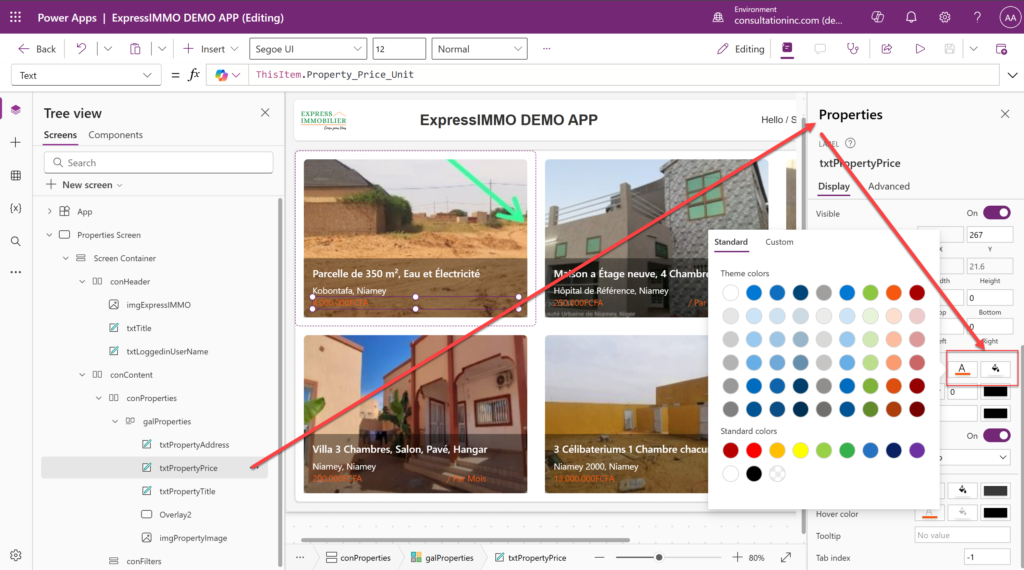The height and width of the screenshot is (570, 1024).
Task: Open the Insert dropdown
Action: (x=210, y=49)
